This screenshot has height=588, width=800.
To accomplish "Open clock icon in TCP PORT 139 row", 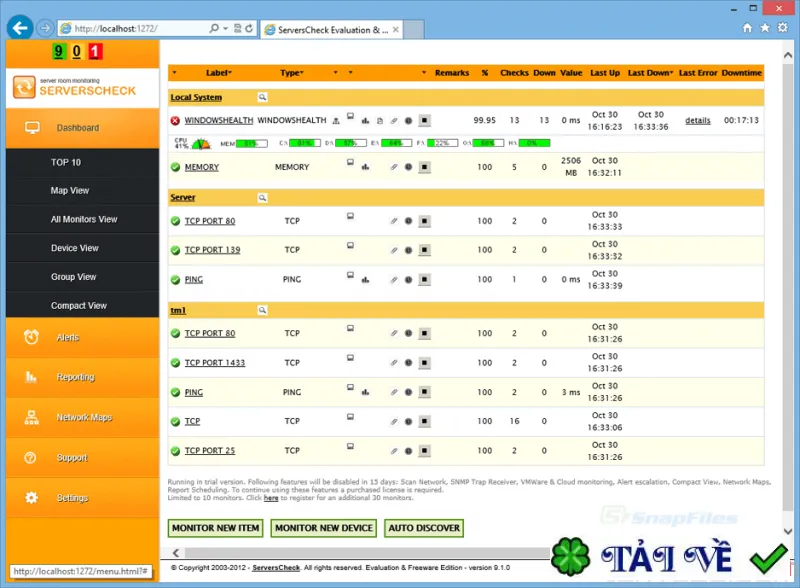I will 408,250.
